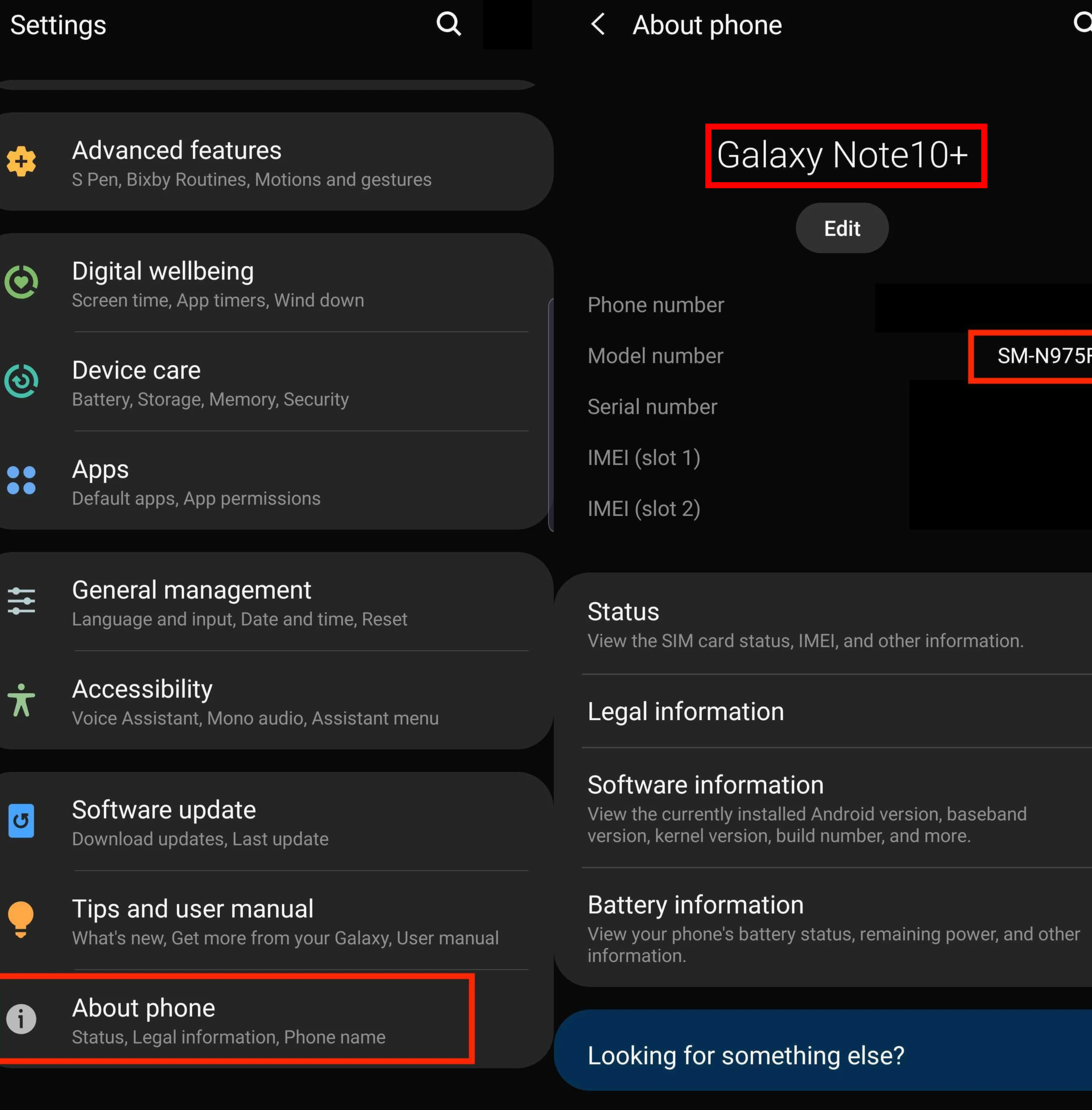Open Legal information
This screenshot has height=1110, width=1092.
(823, 711)
